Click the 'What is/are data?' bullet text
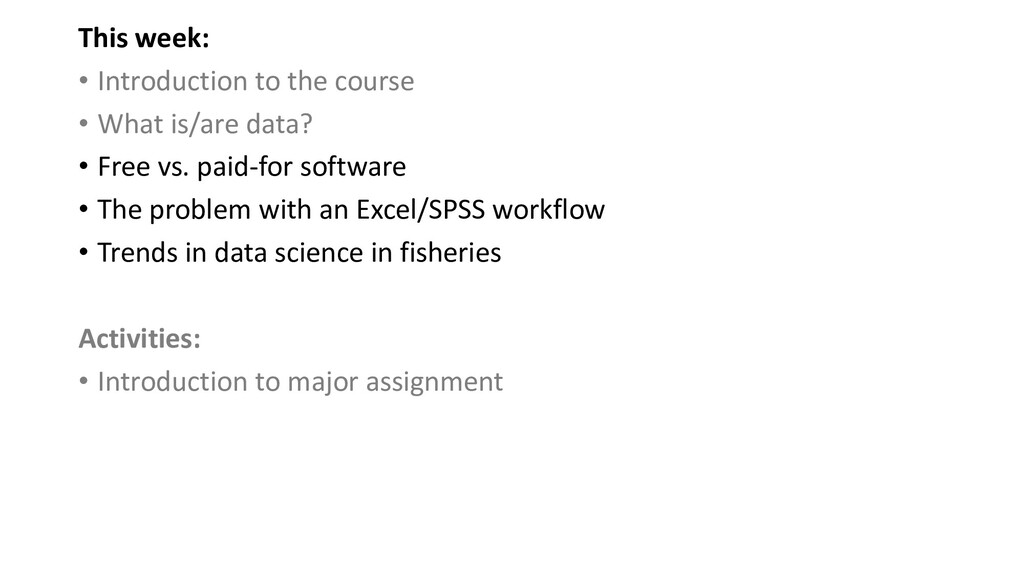1024x576 pixels. pyautogui.click(x=205, y=124)
